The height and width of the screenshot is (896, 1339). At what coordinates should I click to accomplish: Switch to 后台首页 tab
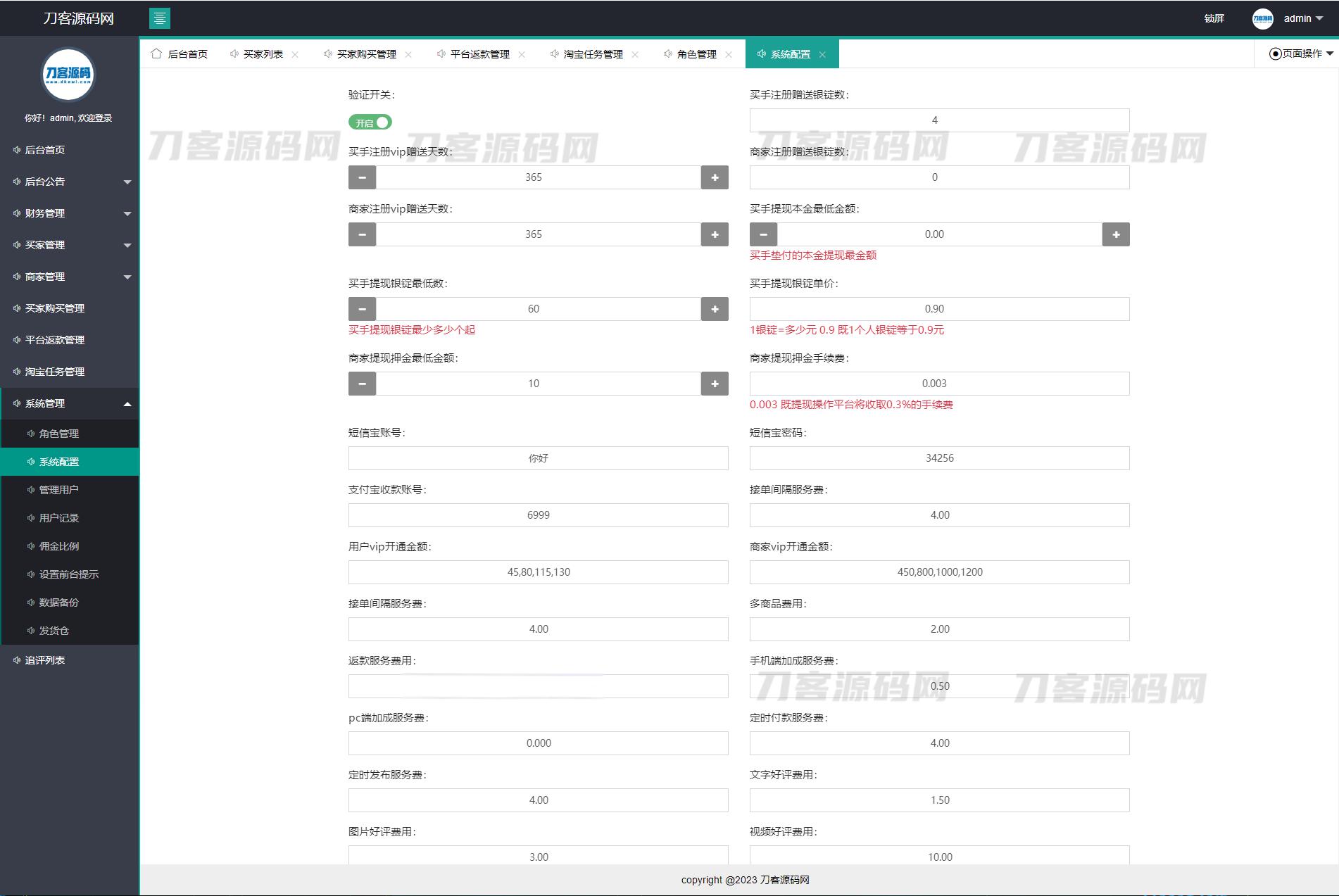click(x=180, y=54)
